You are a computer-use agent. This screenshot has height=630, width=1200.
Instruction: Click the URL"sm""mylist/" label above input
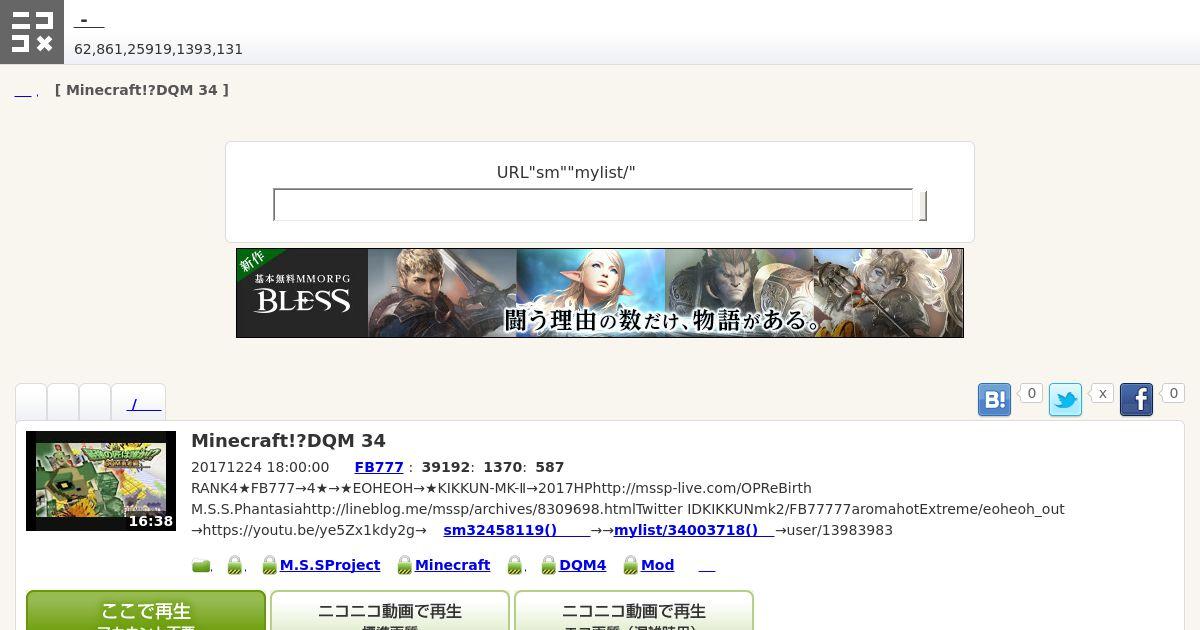tap(566, 172)
